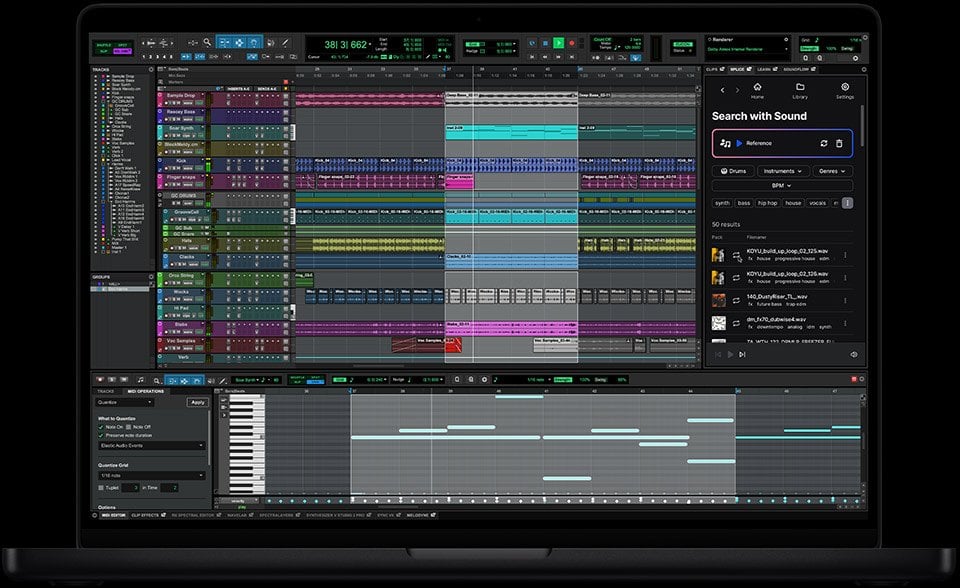Image resolution: width=960 pixels, height=588 pixels.
Task: Click the notation music-note icon in MIDI editor toolbar
Action: 141,380
